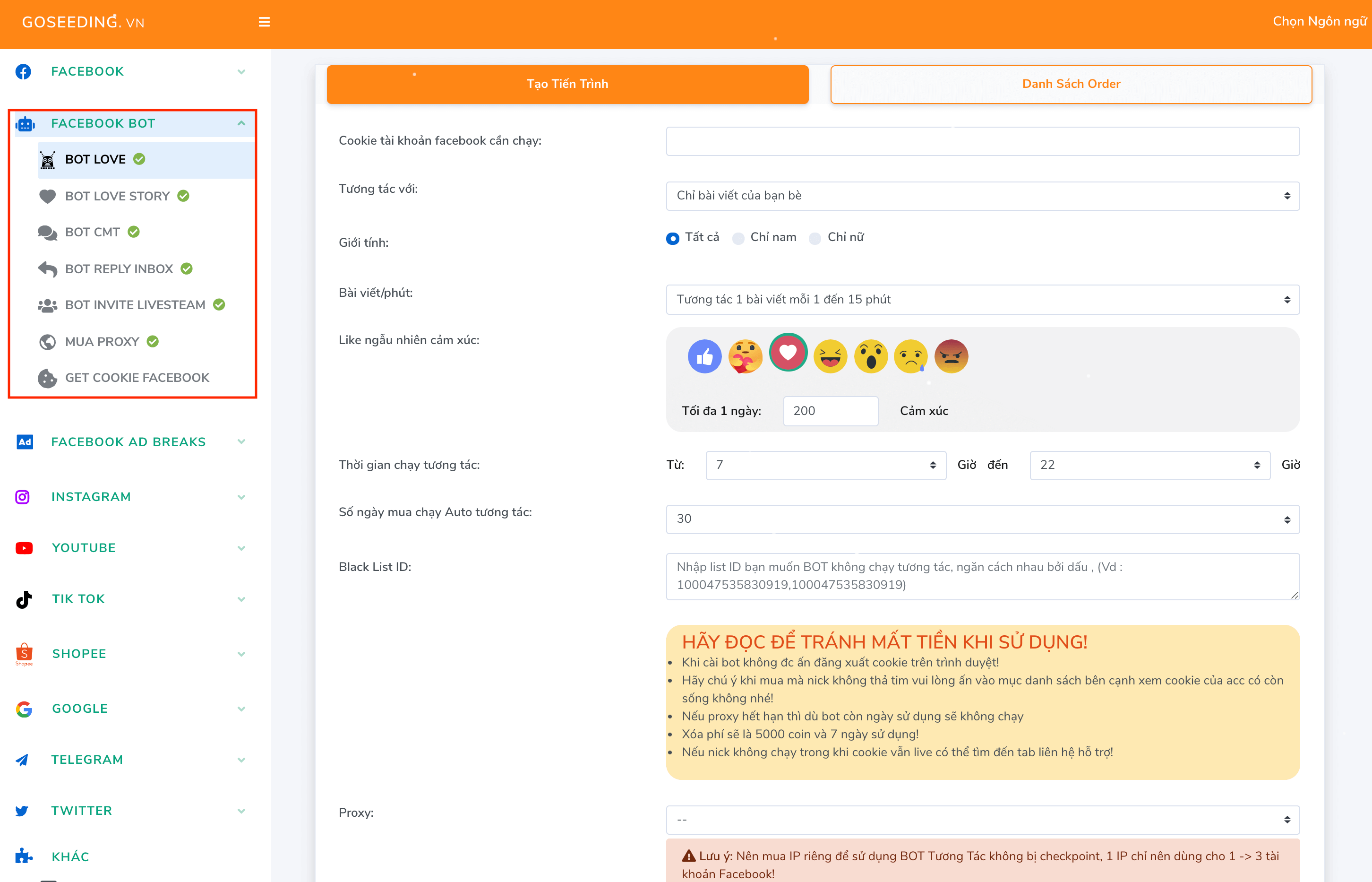
Task: Click the BOT LOVE robot face icon
Action: click(x=48, y=160)
